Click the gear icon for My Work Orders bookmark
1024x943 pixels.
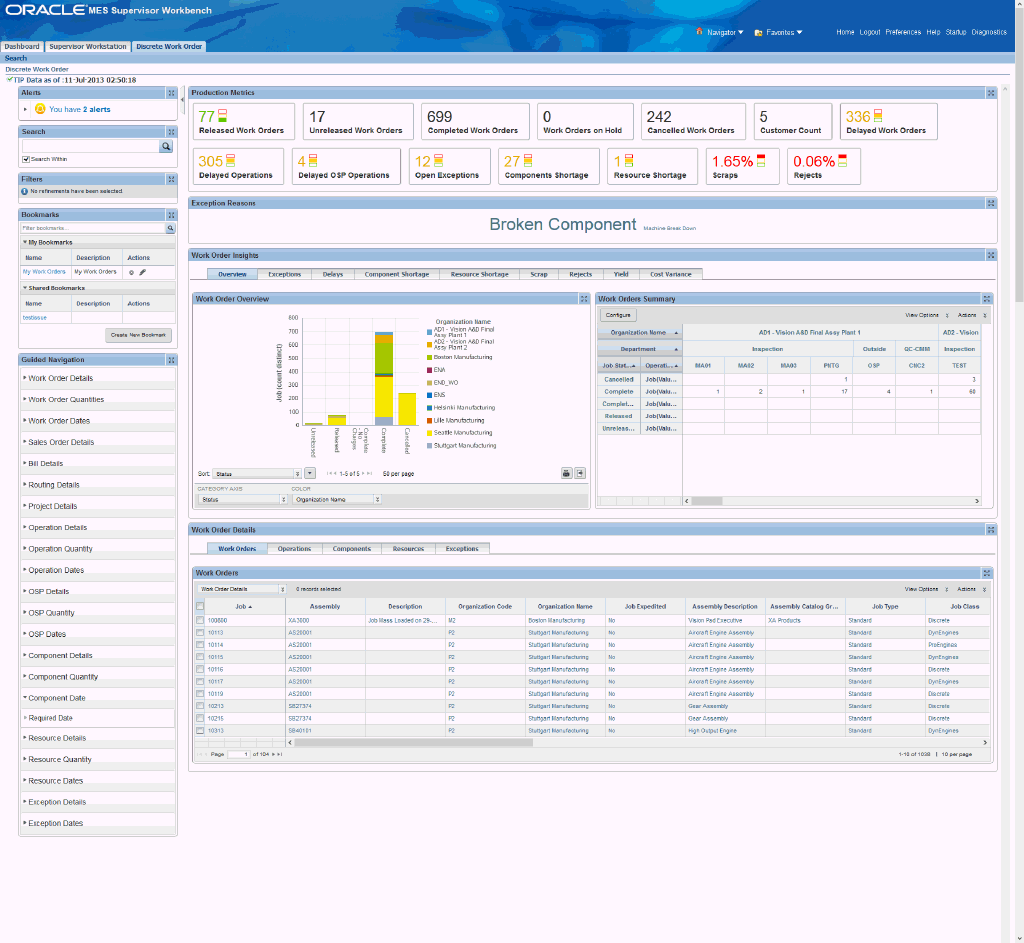tap(131, 272)
